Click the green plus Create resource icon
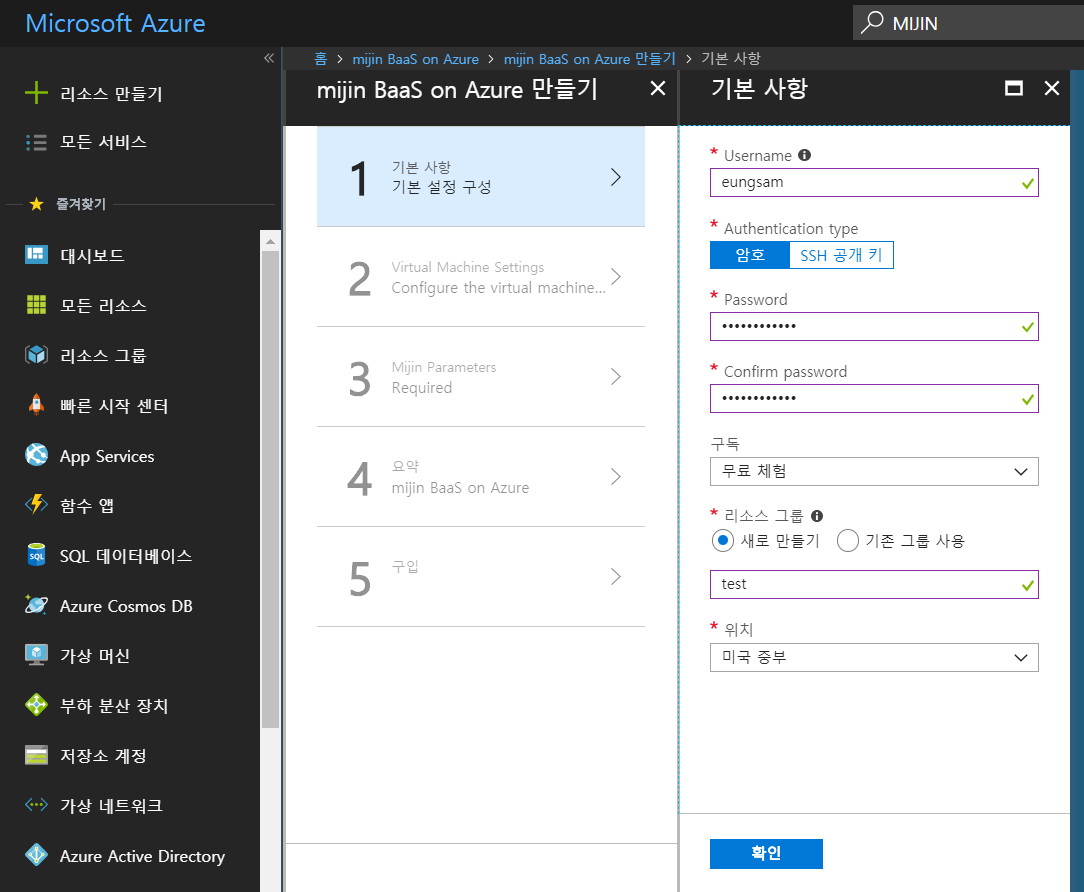 pyautogui.click(x=36, y=93)
